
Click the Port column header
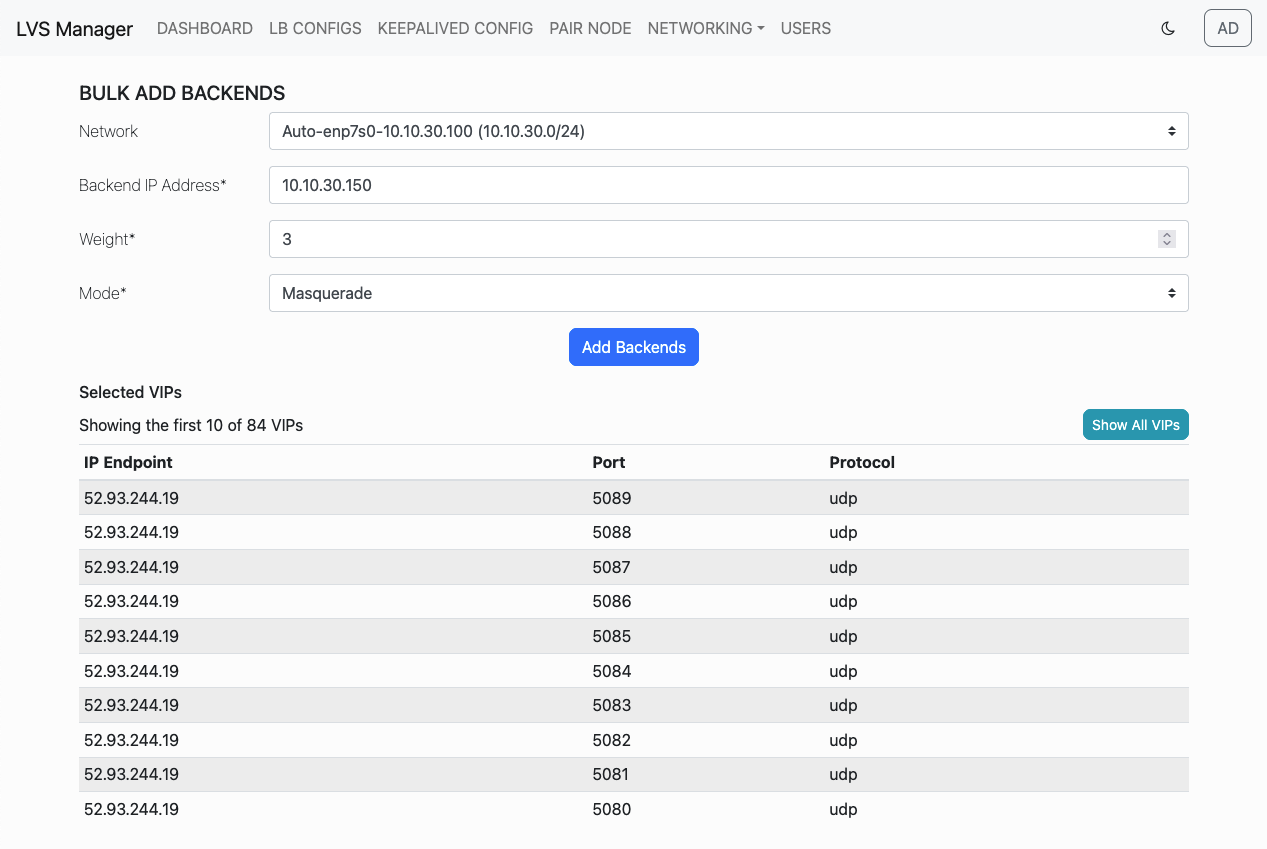coord(609,462)
